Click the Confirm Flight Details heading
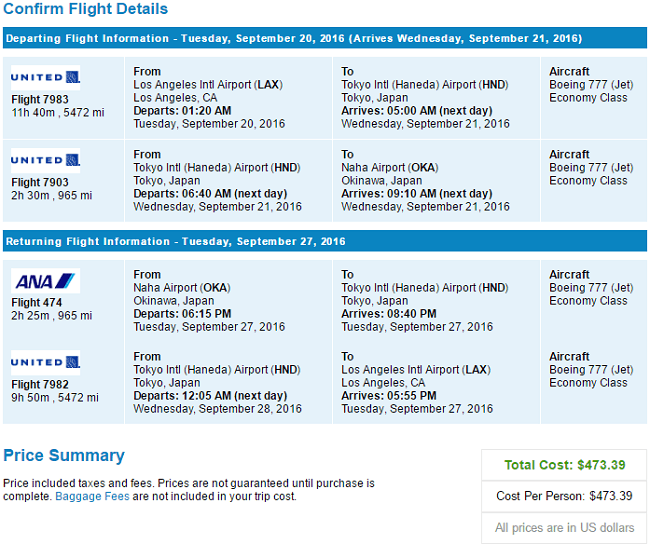The image size is (650, 544). pos(85,9)
